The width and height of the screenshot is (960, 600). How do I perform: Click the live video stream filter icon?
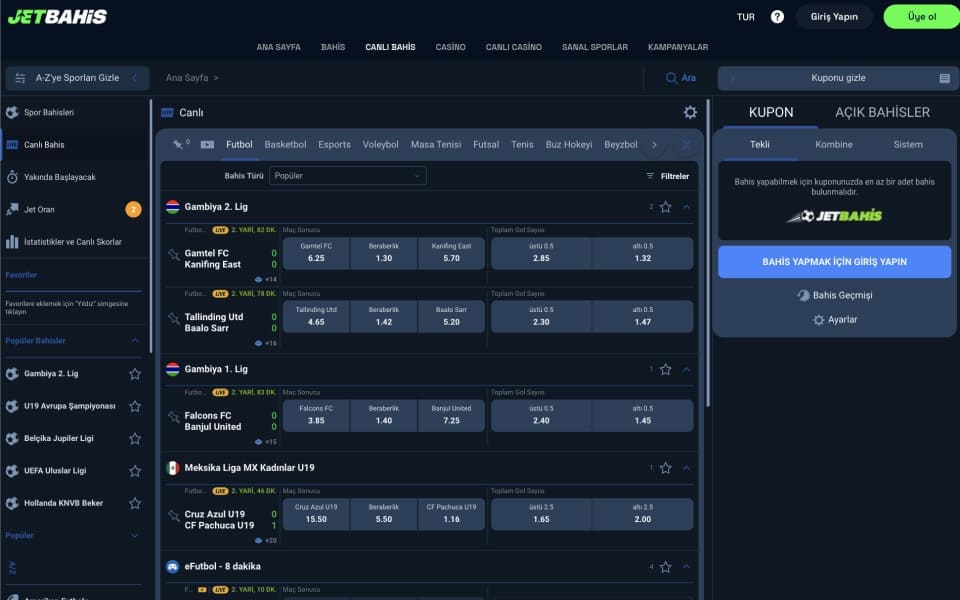(x=208, y=144)
